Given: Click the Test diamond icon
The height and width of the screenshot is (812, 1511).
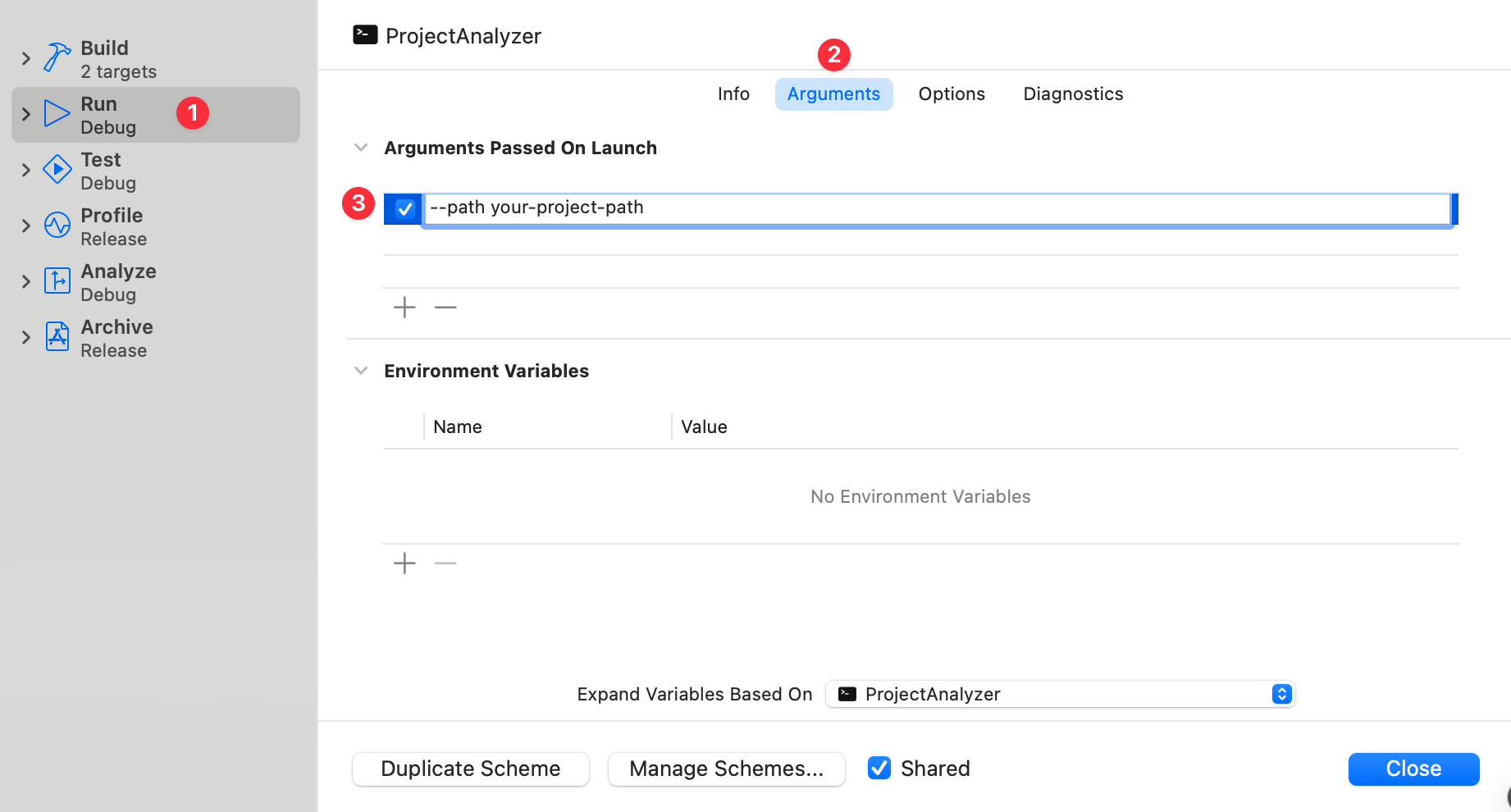Looking at the screenshot, I should (x=57, y=170).
